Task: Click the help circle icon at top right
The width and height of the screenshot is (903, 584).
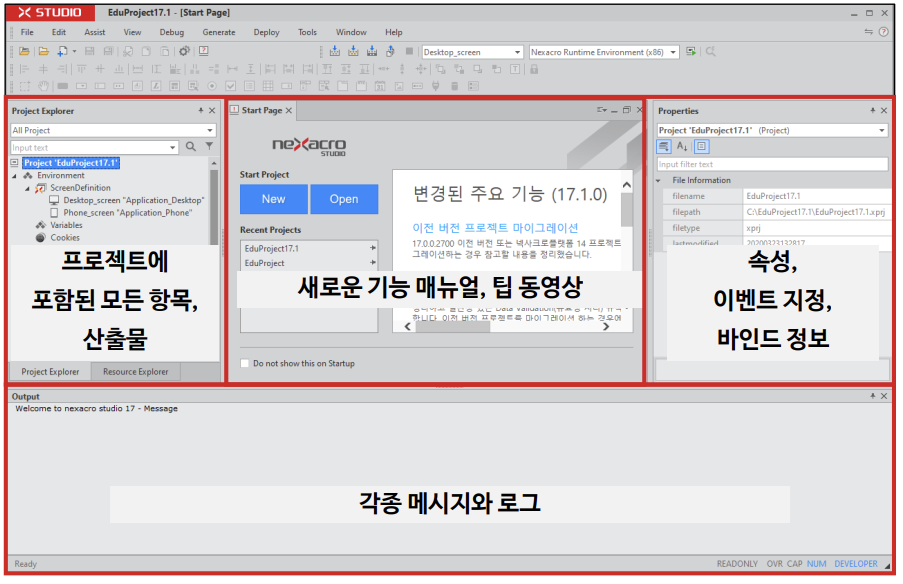Action: [883, 32]
